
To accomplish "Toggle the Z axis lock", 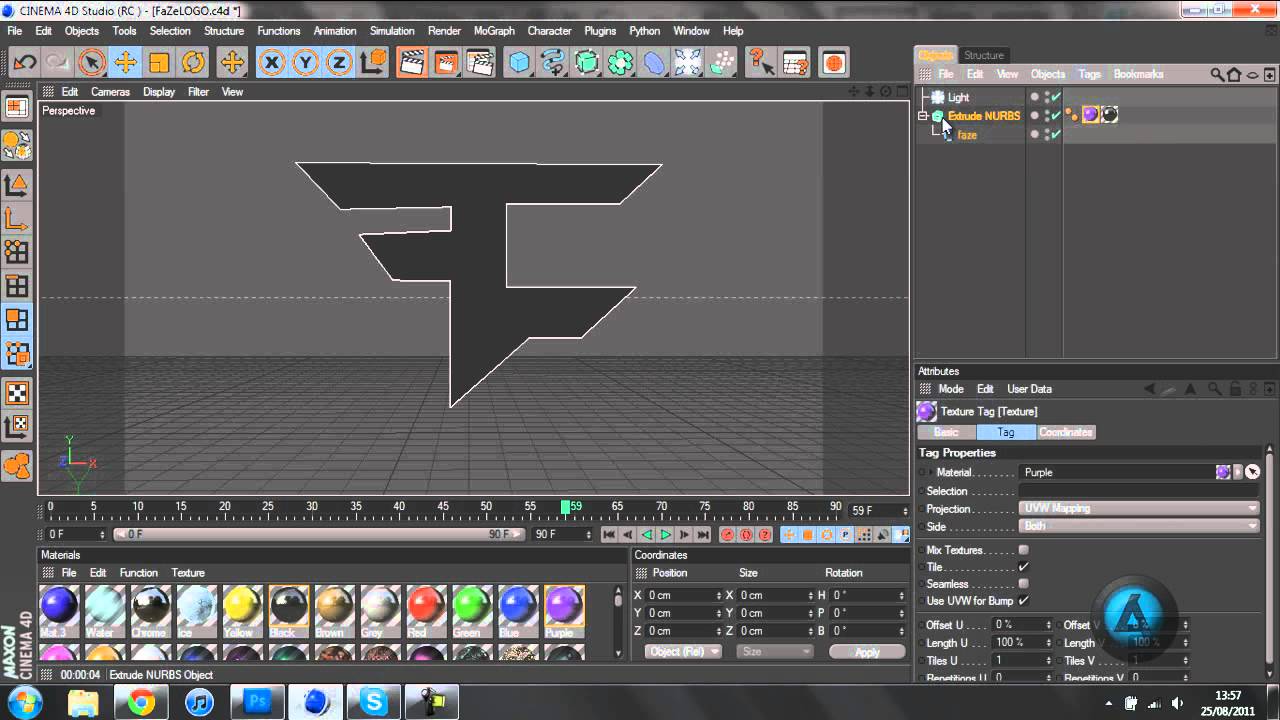I will [x=339, y=63].
